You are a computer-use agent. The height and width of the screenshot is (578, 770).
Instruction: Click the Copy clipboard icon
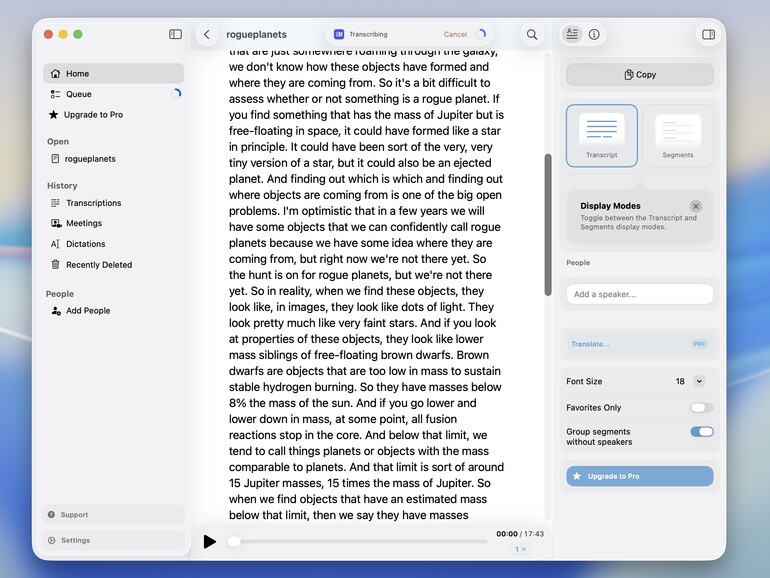[x=629, y=75]
